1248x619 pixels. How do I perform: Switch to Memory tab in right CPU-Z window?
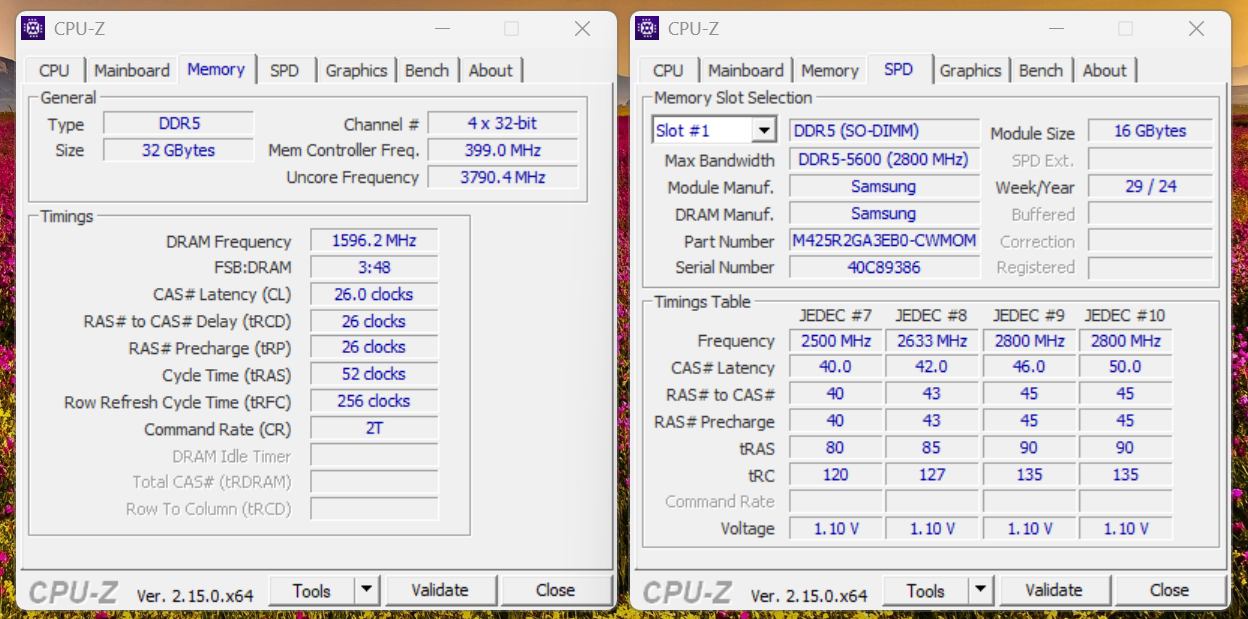coord(830,70)
